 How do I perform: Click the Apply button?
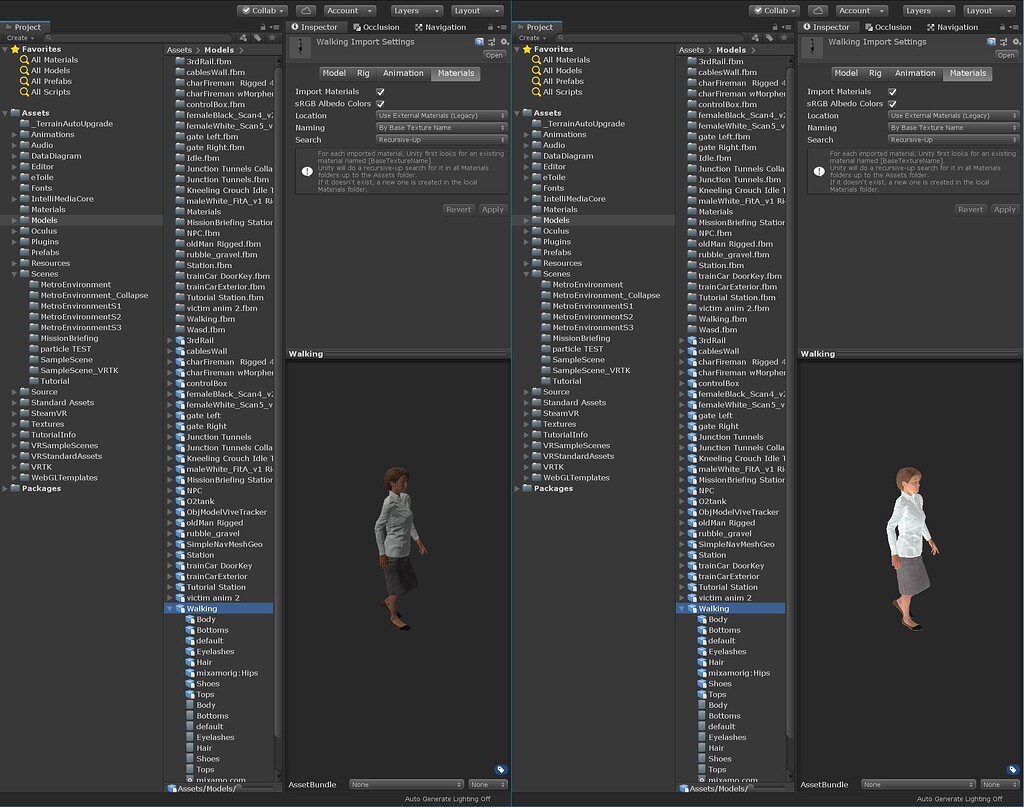click(493, 209)
